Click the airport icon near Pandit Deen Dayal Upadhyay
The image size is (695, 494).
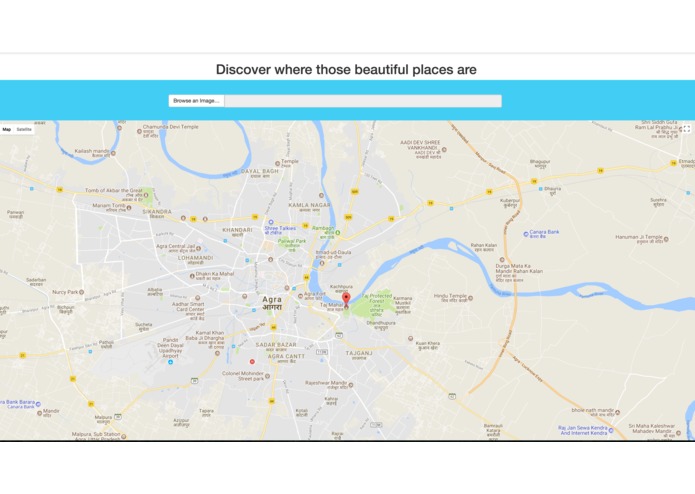[170, 362]
